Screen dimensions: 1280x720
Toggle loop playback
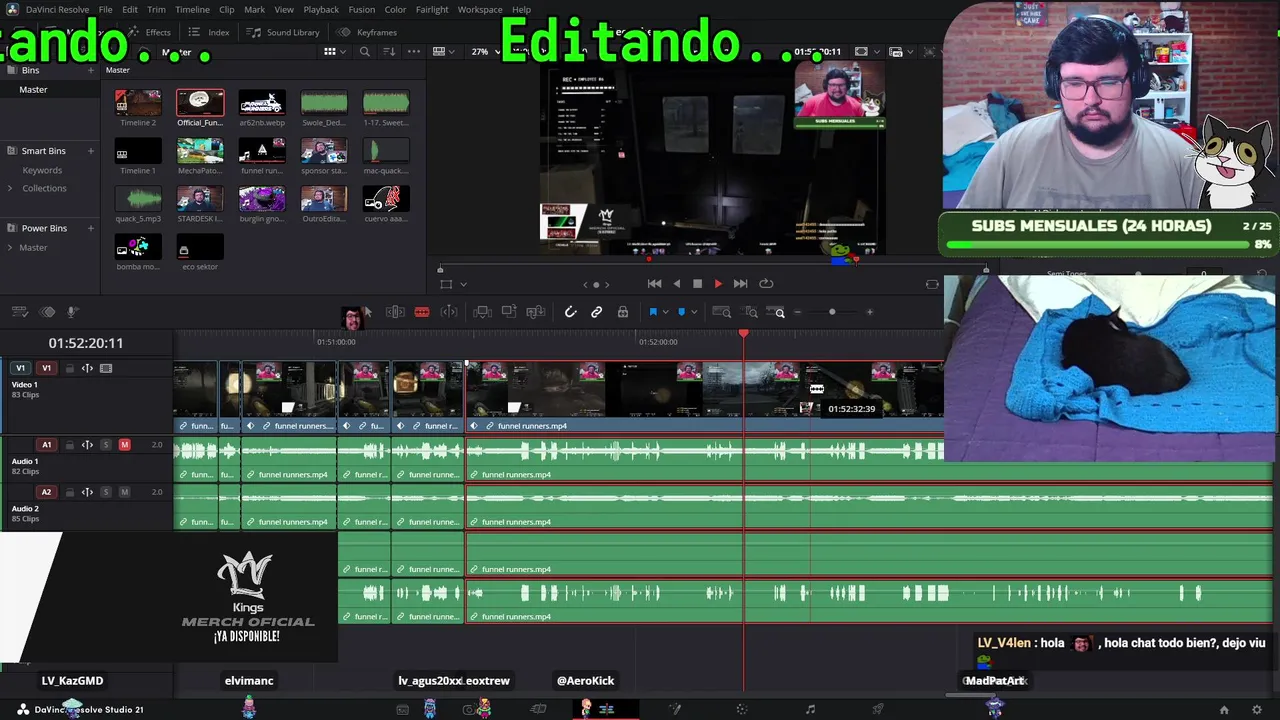pos(766,284)
